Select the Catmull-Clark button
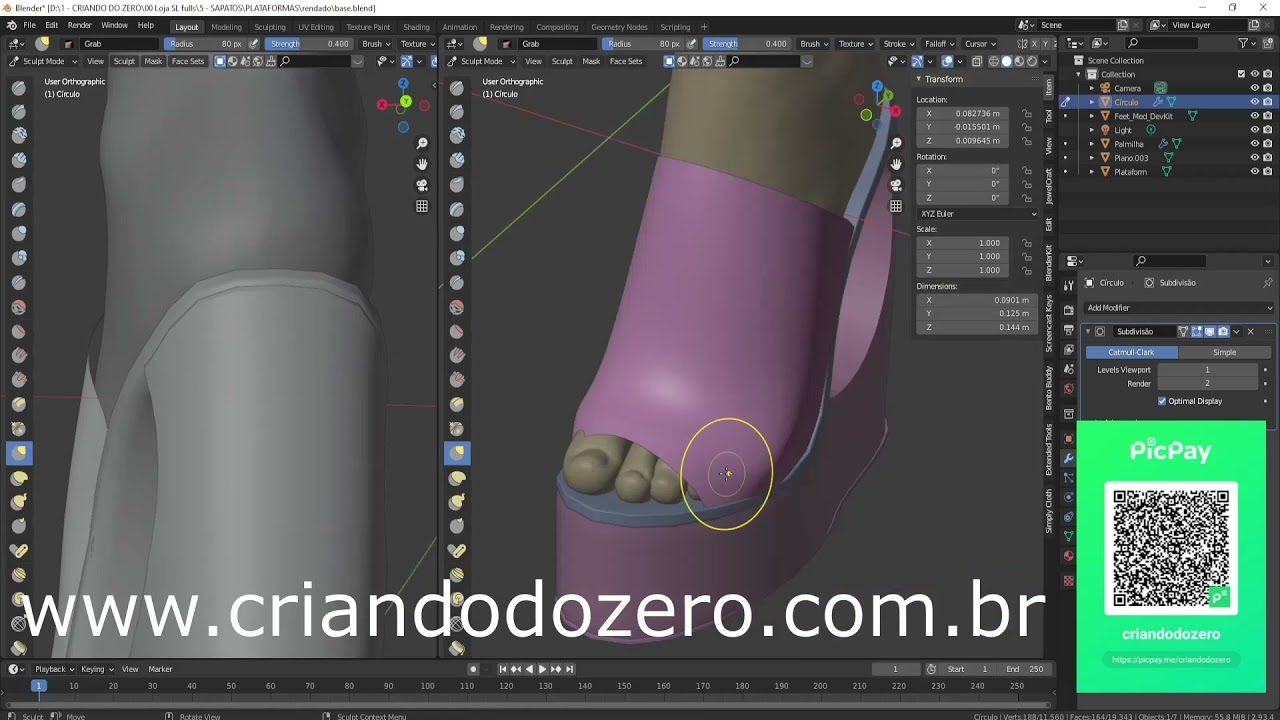The image size is (1280, 720). coord(1131,352)
